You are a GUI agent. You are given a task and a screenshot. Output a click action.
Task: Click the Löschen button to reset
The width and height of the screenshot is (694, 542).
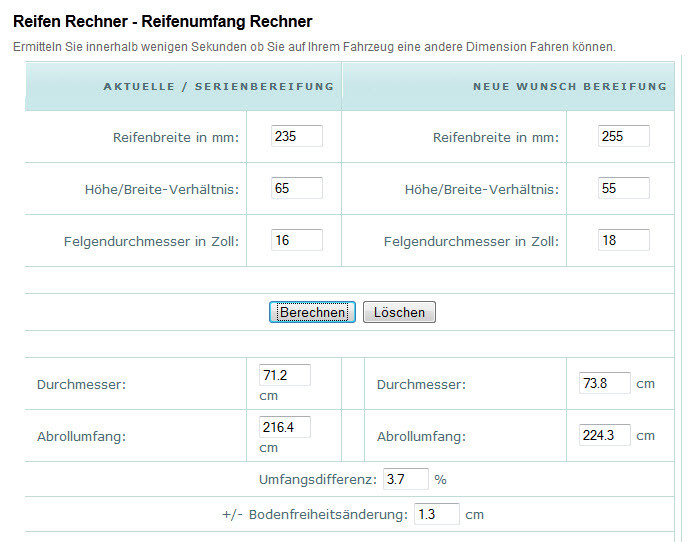point(399,312)
